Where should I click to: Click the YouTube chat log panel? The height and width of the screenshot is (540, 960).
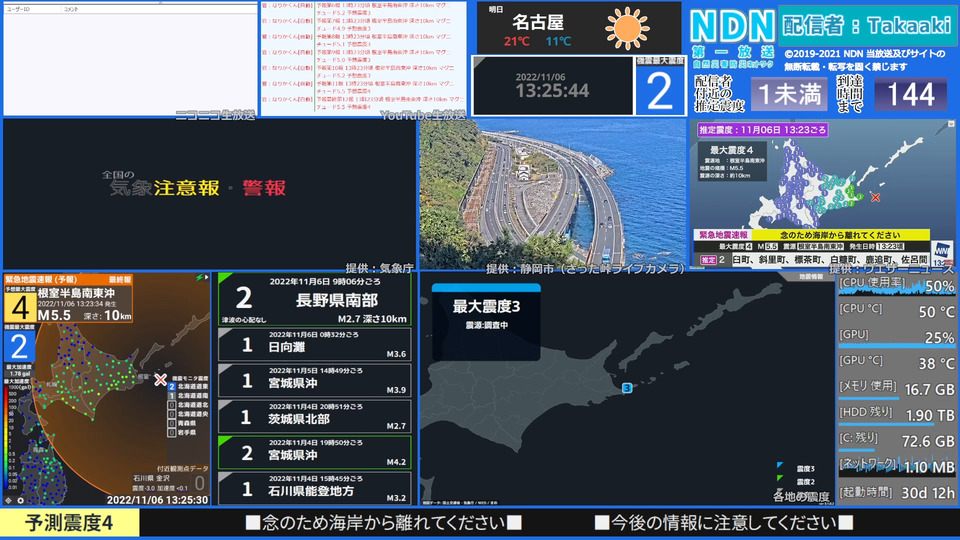[363, 57]
